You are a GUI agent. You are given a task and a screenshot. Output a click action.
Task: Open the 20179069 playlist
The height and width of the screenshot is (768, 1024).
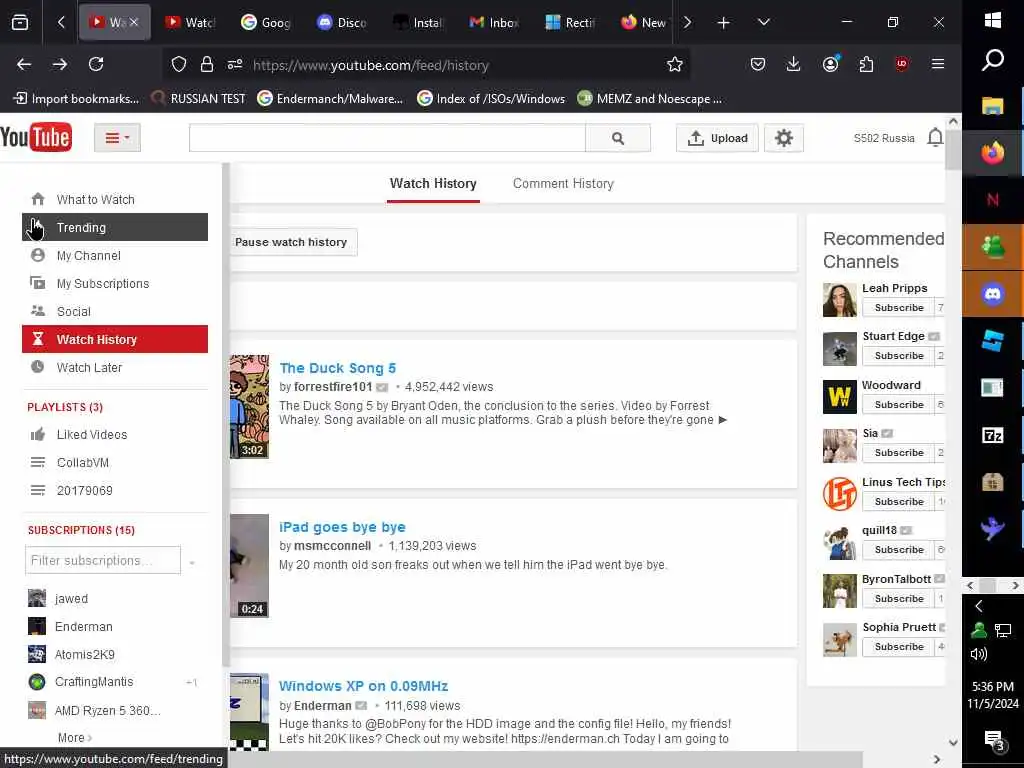point(115,490)
